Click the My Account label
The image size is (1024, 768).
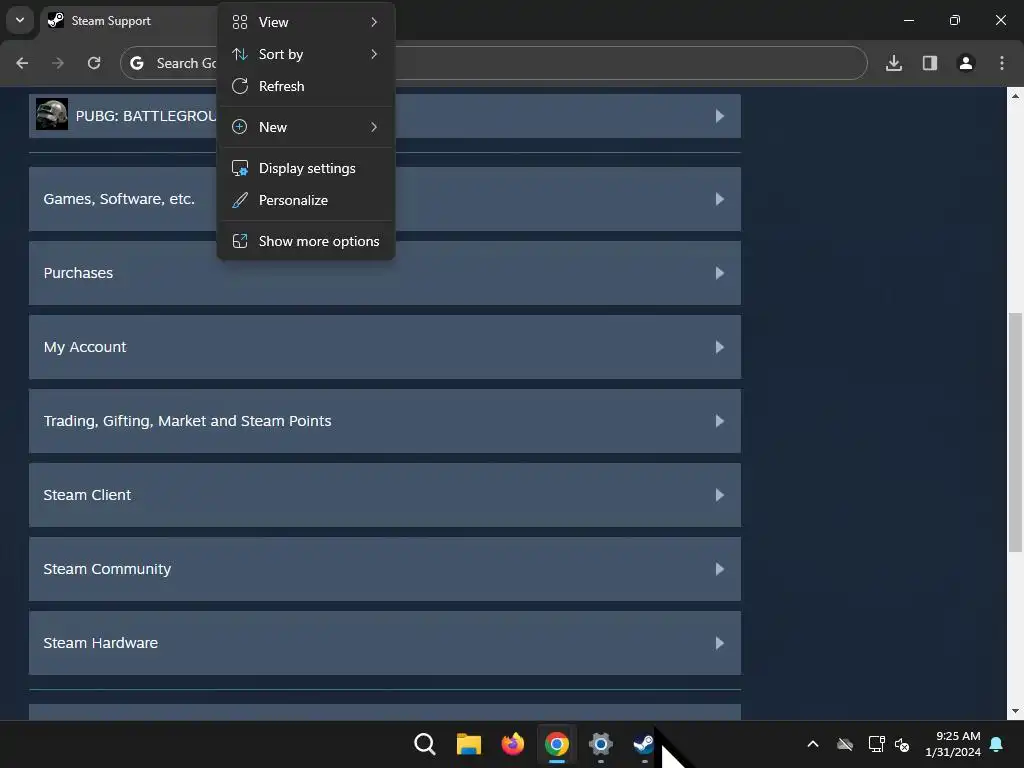pyautogui.click(x=85, y=347)
